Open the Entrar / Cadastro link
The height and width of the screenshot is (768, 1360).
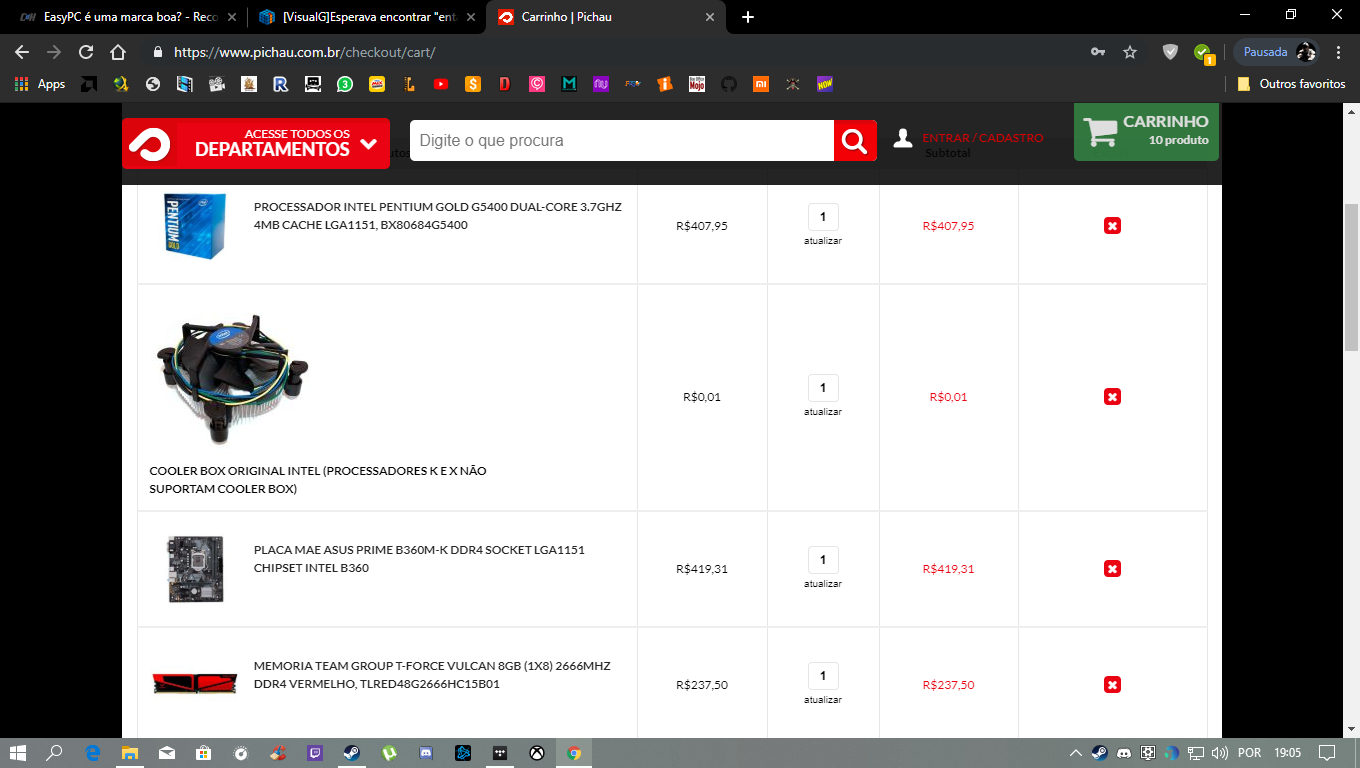[982, 138]
